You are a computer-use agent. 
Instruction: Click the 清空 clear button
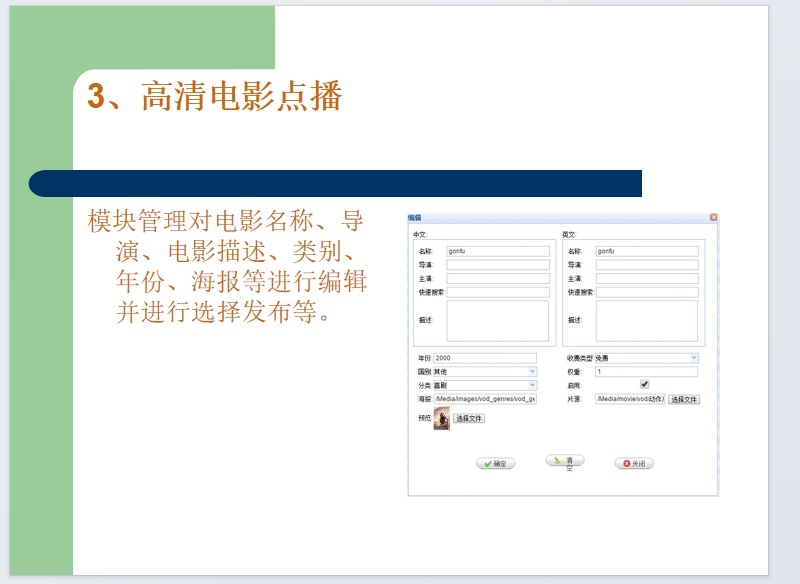point(565,463)
